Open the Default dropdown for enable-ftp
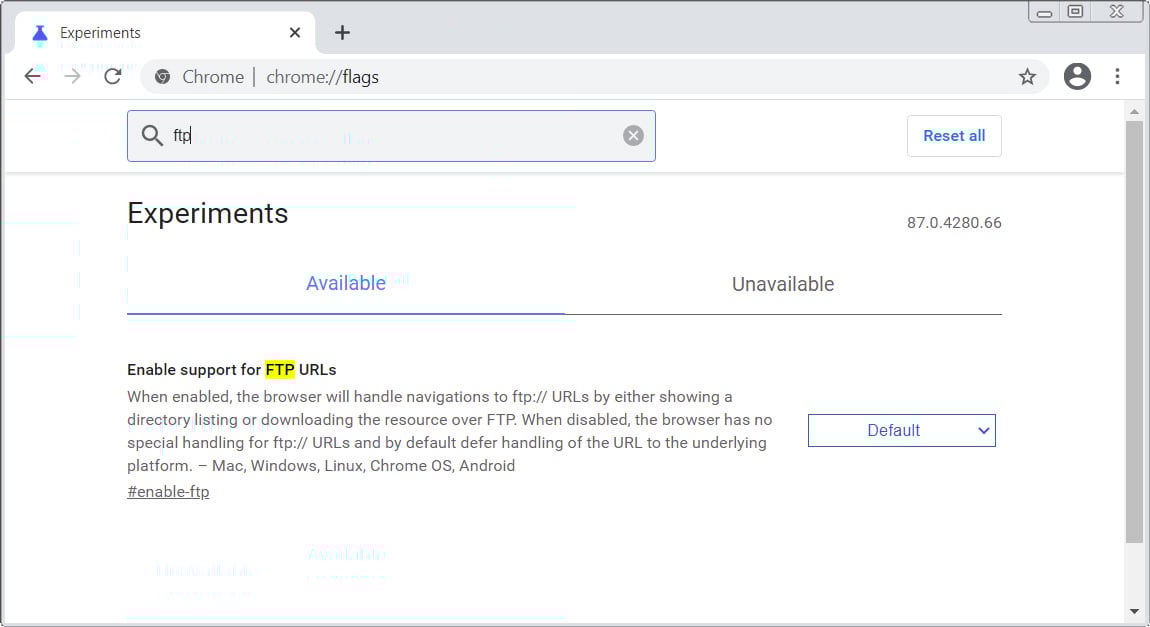 (x=901, y=430)
